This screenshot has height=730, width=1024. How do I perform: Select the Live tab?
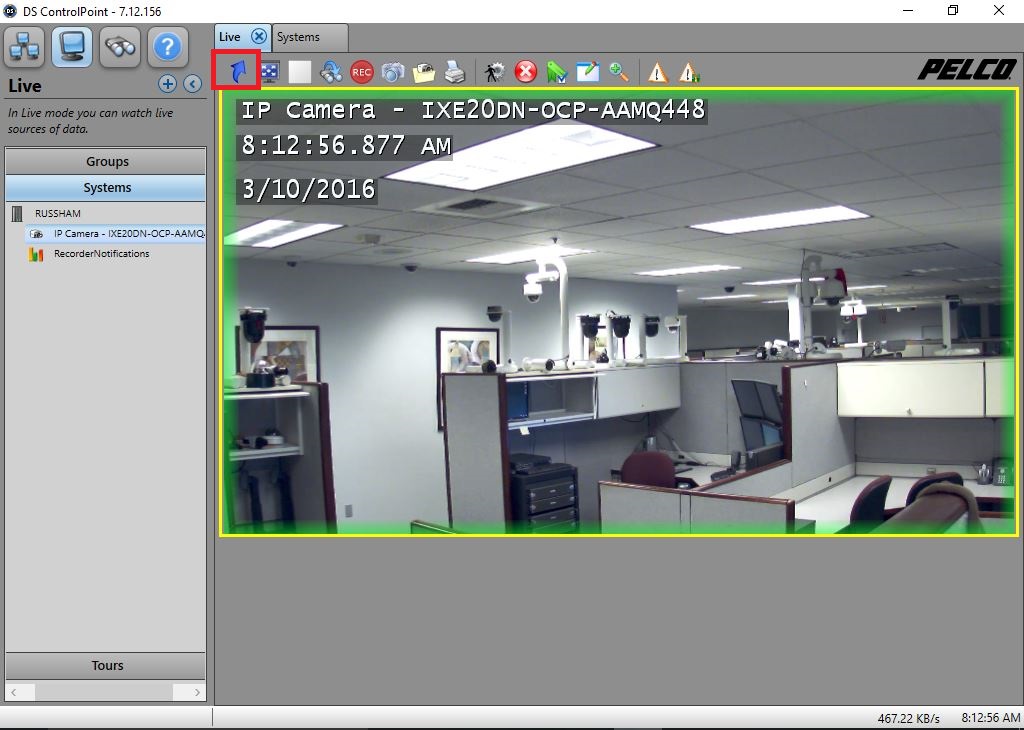[x=231, y=35]
